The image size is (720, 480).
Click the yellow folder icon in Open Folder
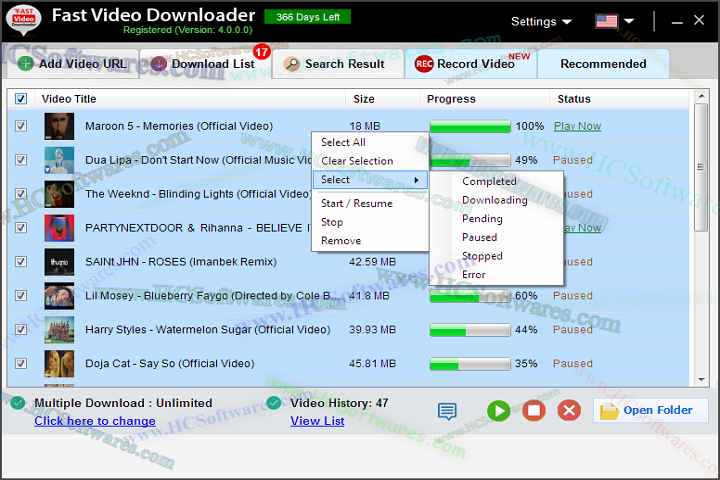pos(609,411)
